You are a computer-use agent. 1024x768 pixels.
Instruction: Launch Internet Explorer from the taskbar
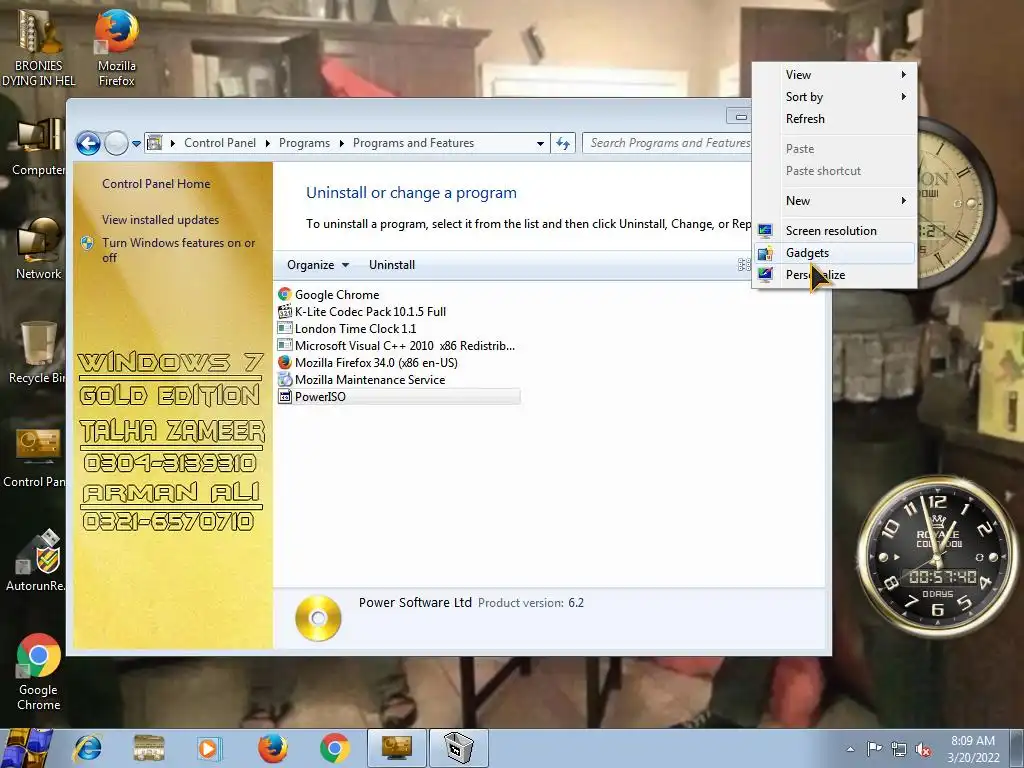pos(88,748)
